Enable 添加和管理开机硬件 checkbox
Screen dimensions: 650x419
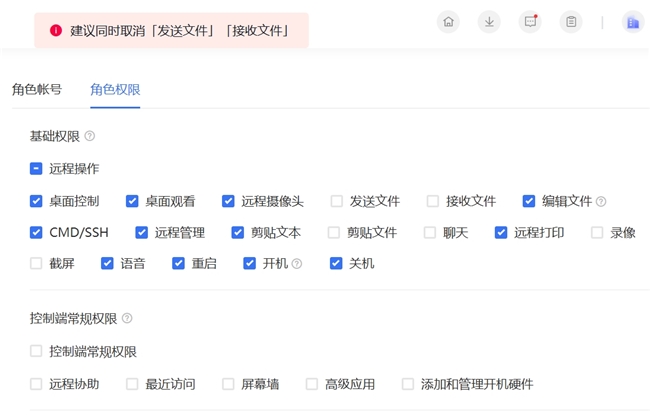(x=408, y=384)
